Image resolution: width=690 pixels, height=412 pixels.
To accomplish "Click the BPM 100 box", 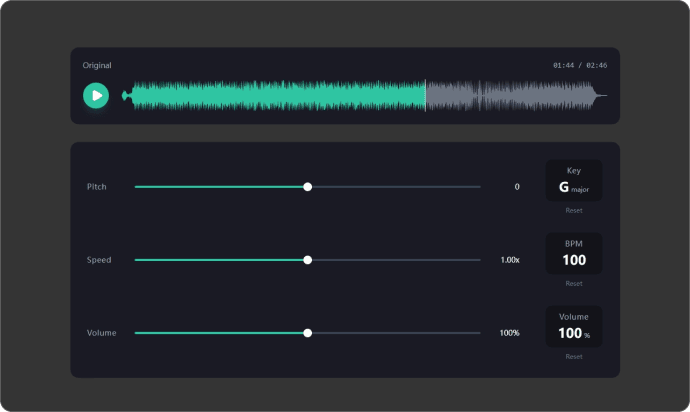I will tap(574, 254).
